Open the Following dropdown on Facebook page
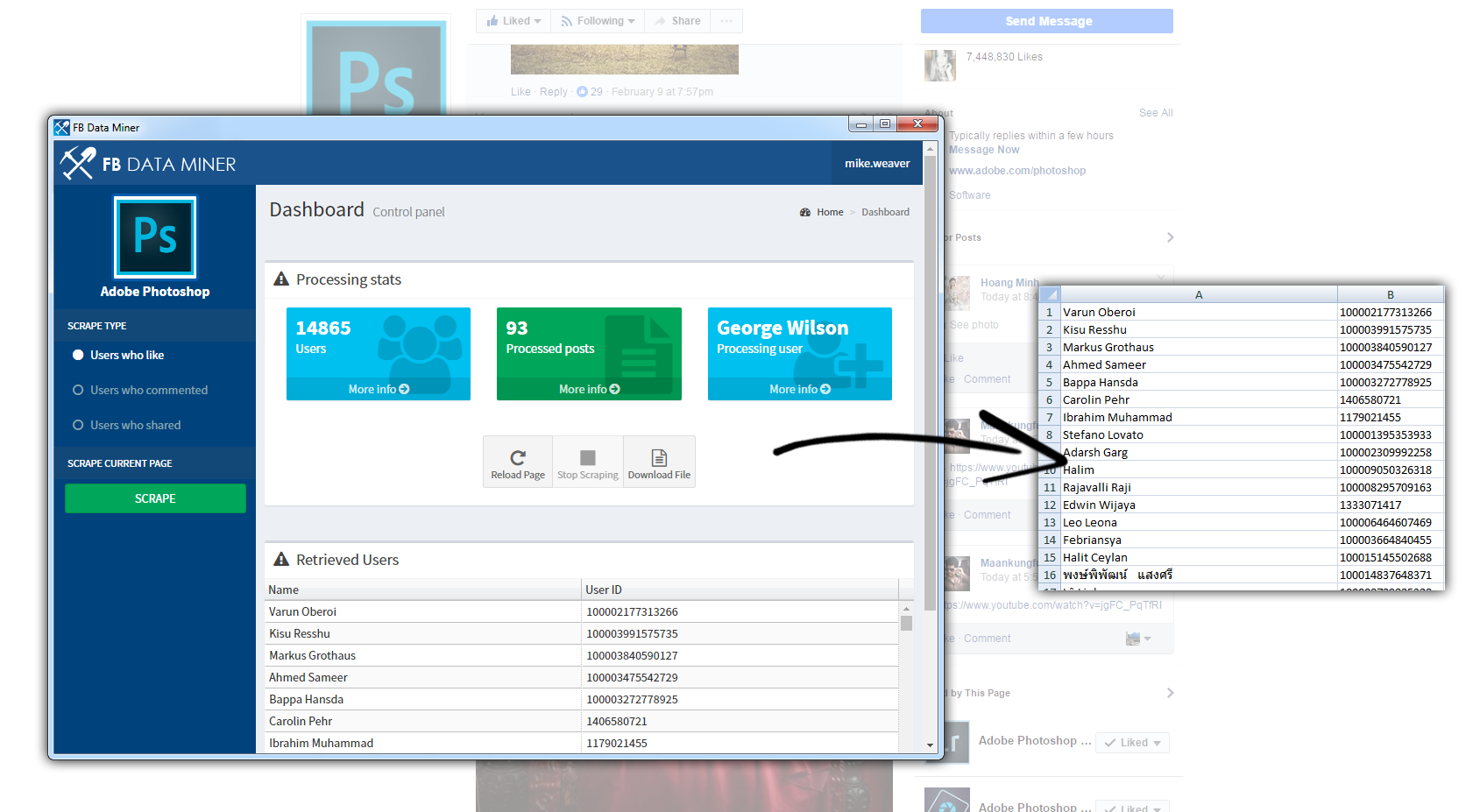 click(598, 21)
